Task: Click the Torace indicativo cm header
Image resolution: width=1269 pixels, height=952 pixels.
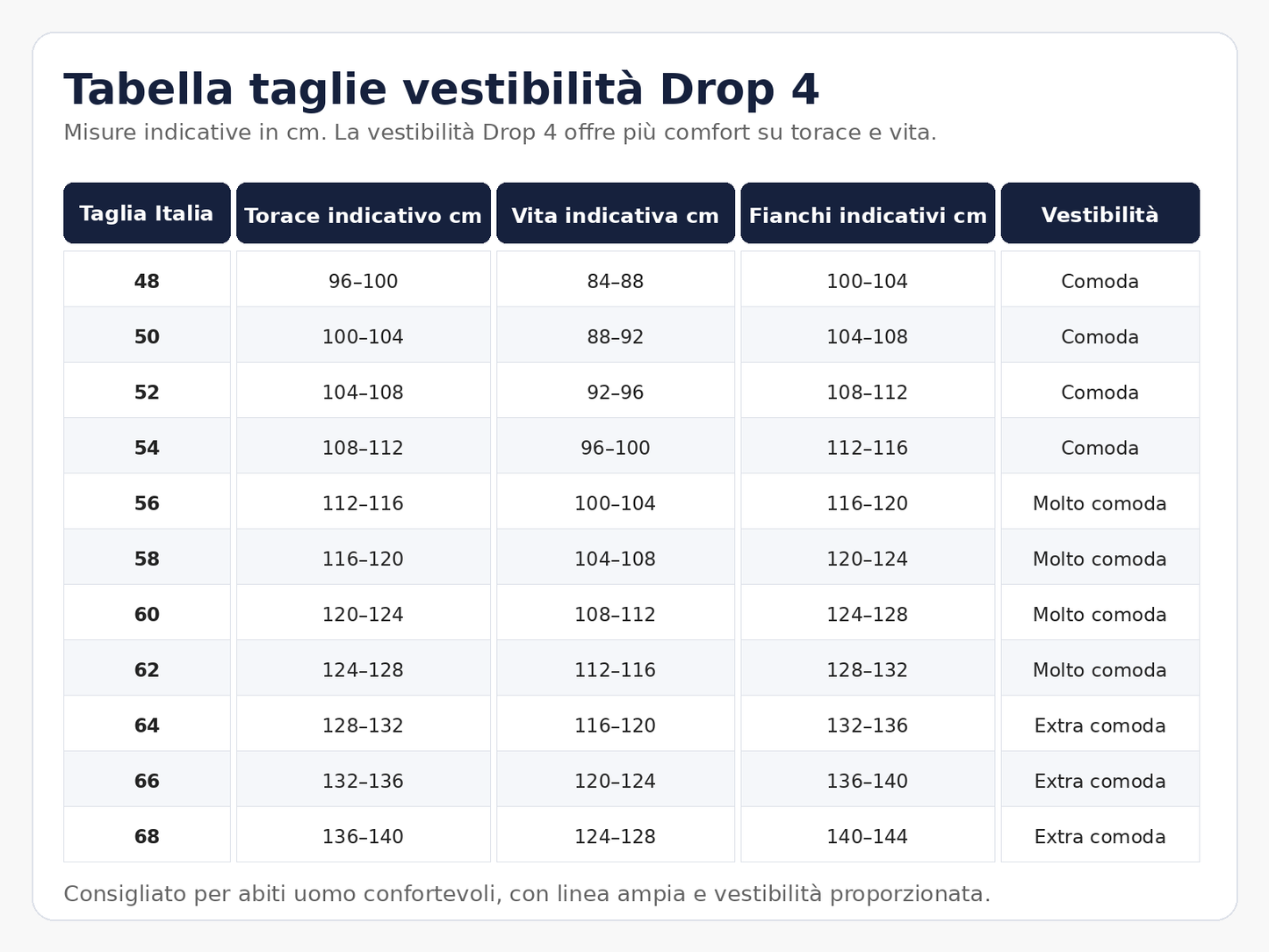Action: [x=363, y=213]
